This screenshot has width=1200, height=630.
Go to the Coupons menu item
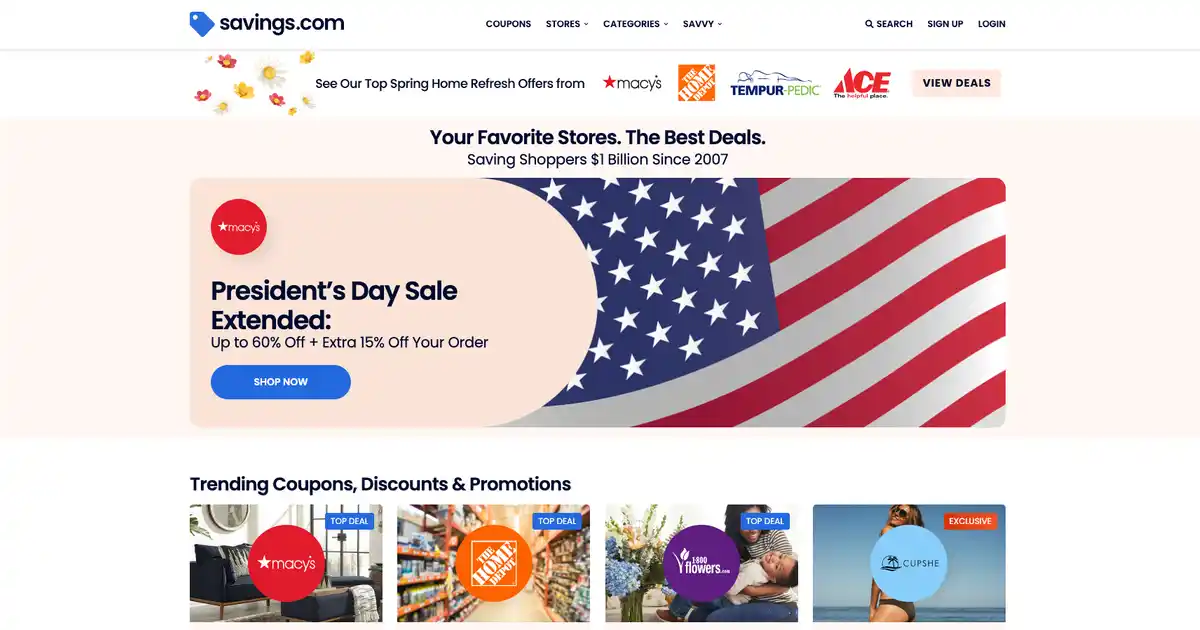click(508, 24)
